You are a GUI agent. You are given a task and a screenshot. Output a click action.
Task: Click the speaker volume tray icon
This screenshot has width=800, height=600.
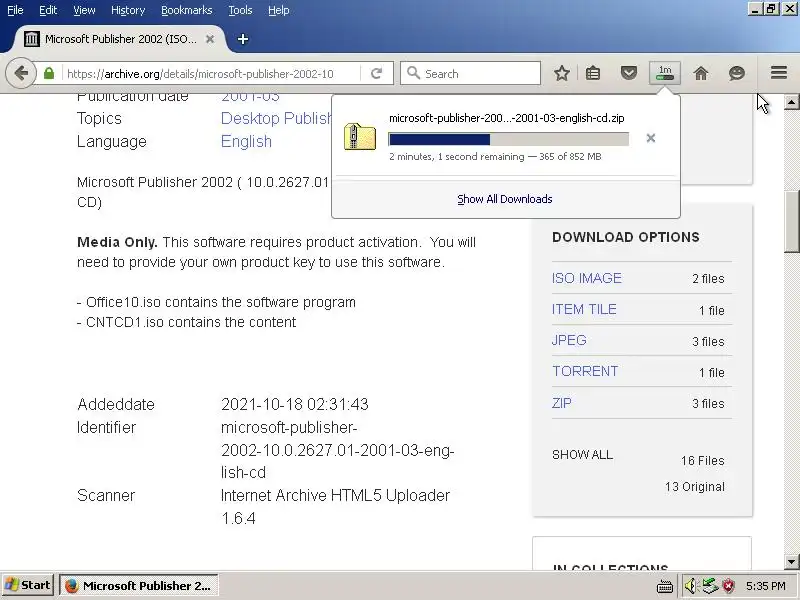click(x=690, y=586)
